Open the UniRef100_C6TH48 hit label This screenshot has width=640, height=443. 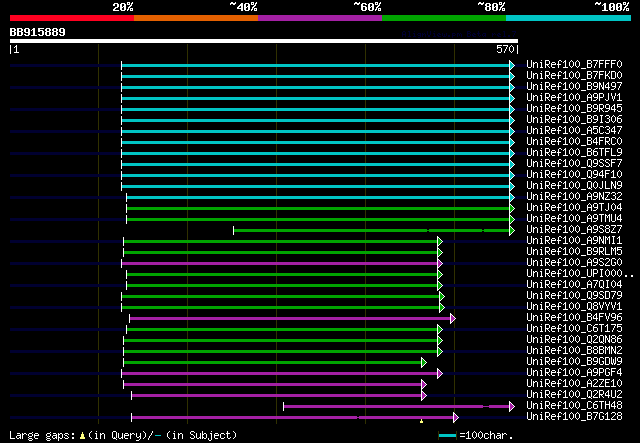tap(574, 406)
